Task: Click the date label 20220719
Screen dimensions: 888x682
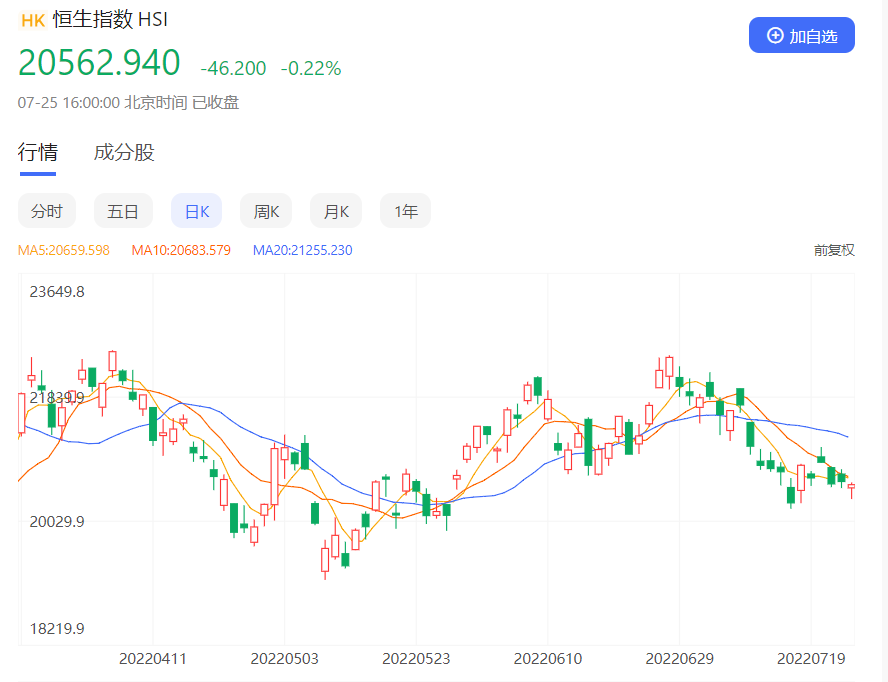Action: tap(811, 659)
